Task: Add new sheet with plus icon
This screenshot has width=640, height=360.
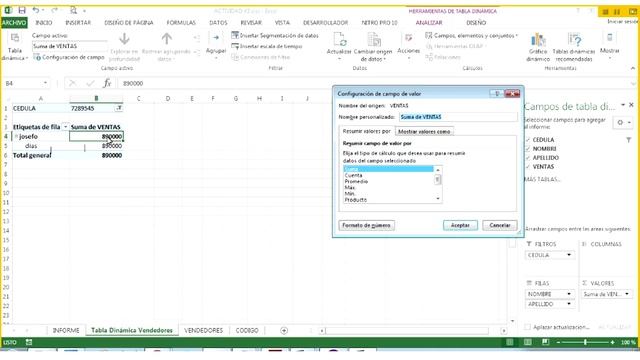Action: click(284, 331)
